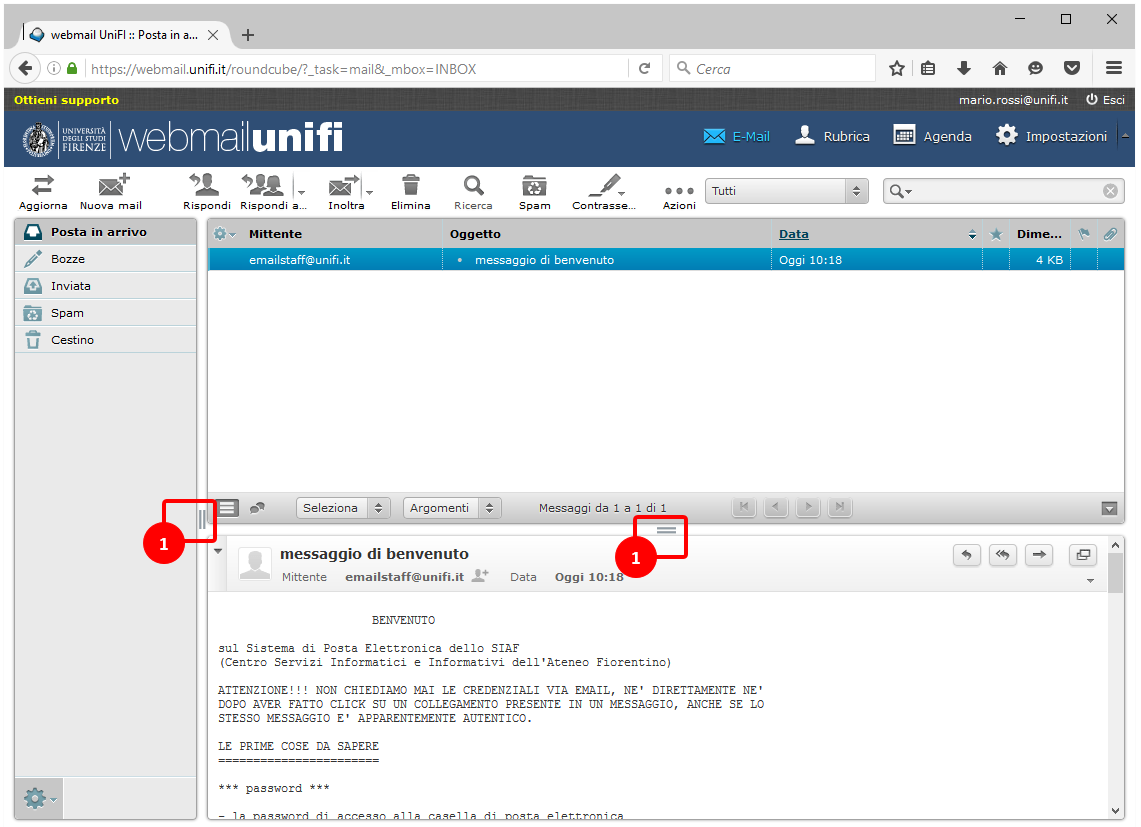Delete the message with Elimina
The height and width of the screenshot is (827, 1141).
point(410,185)
